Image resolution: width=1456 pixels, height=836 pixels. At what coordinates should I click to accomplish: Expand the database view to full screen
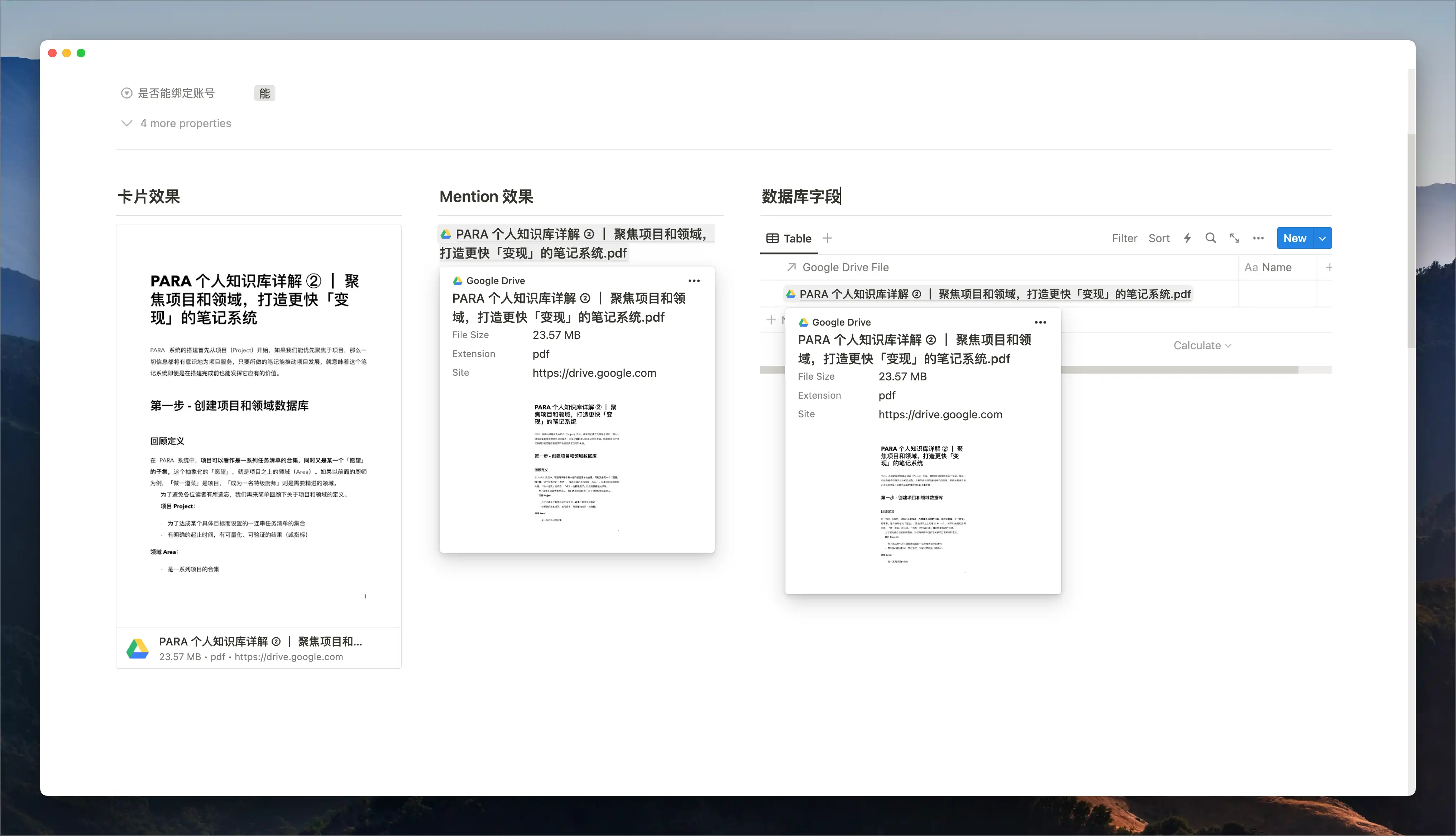click(x=1234, y=238)
